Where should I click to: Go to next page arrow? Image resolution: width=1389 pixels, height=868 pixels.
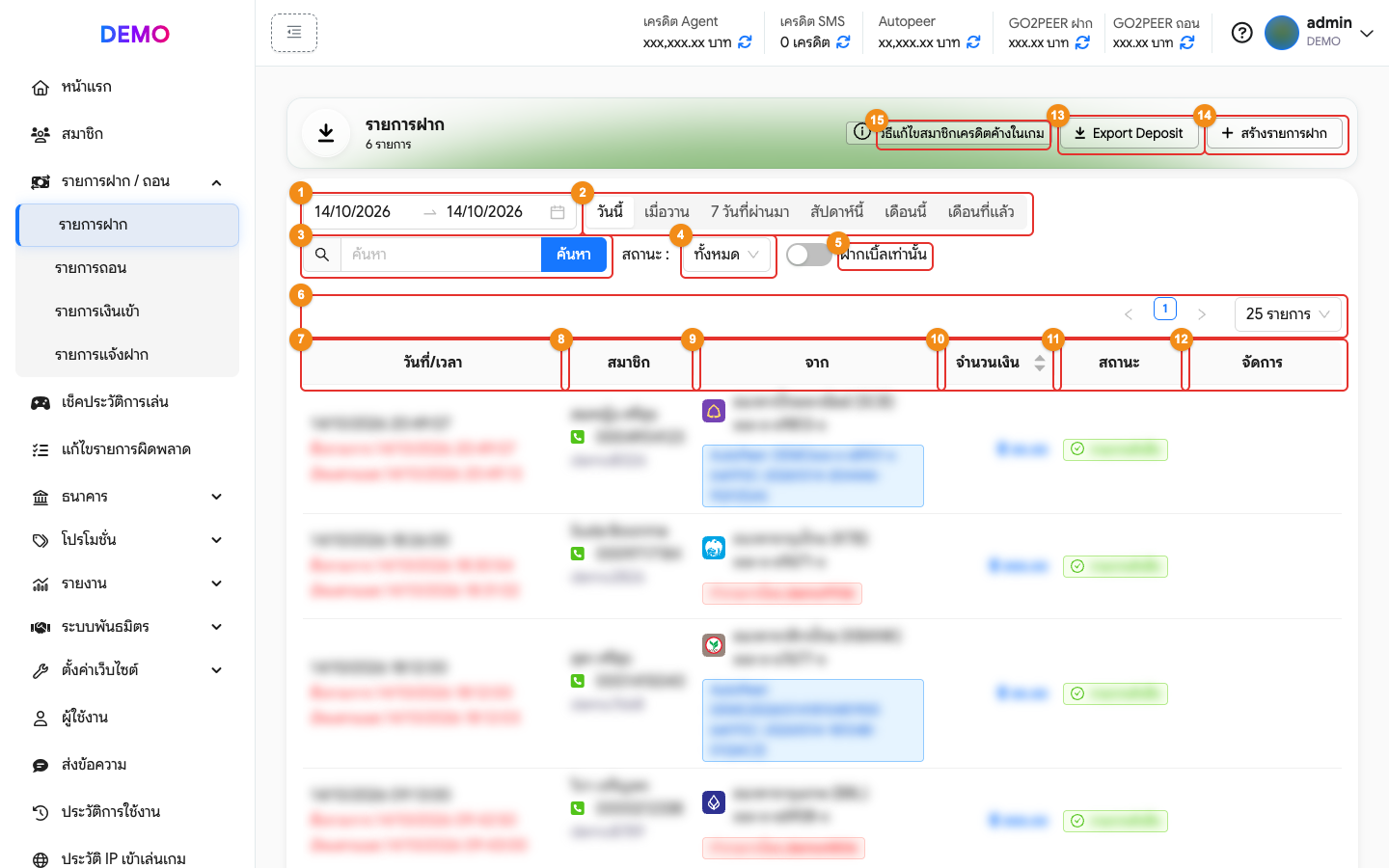click(x=1202, y=314)
